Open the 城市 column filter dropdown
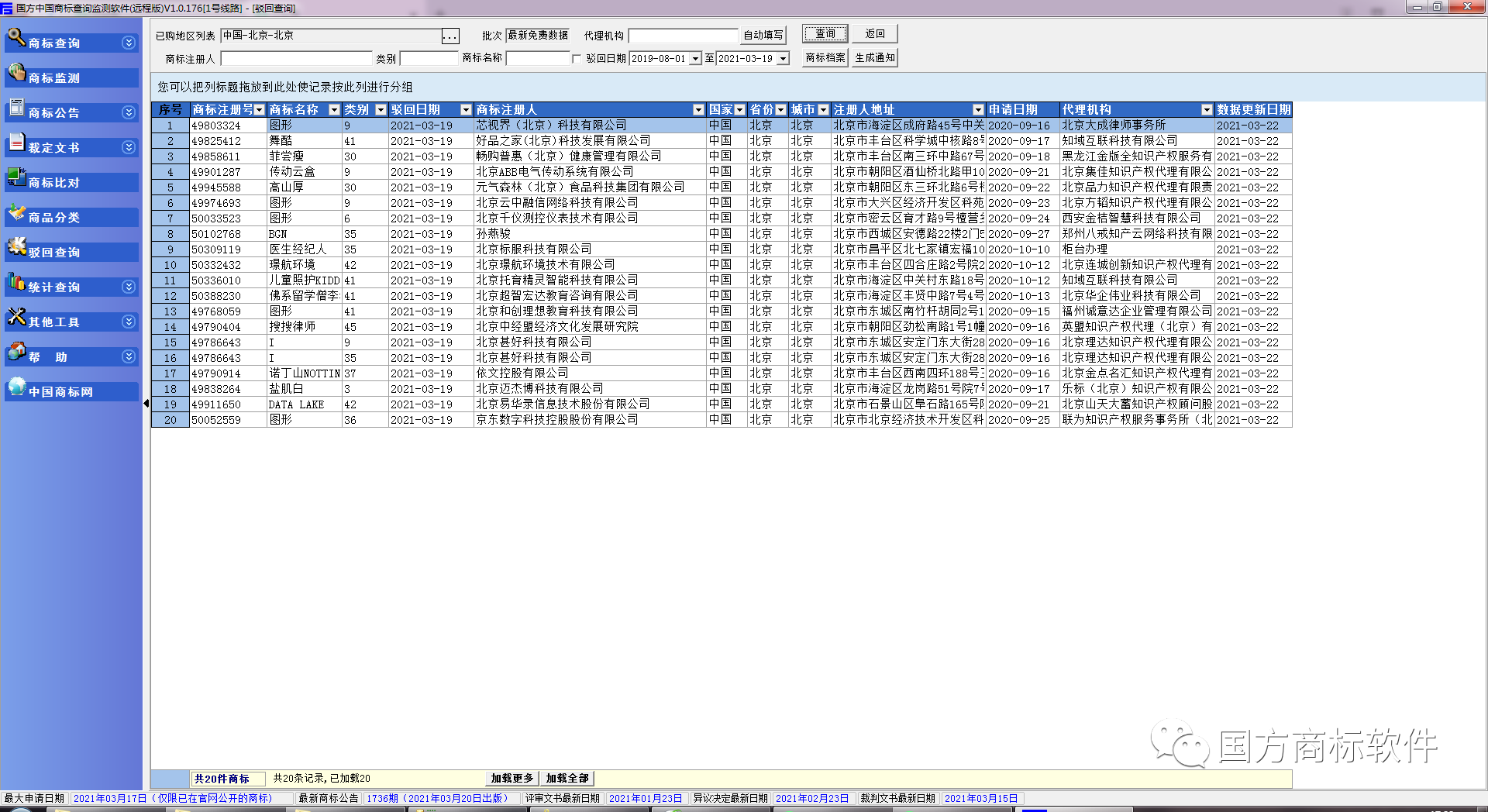The width and height of the screenshot is (1488, 812). point(824,110)
